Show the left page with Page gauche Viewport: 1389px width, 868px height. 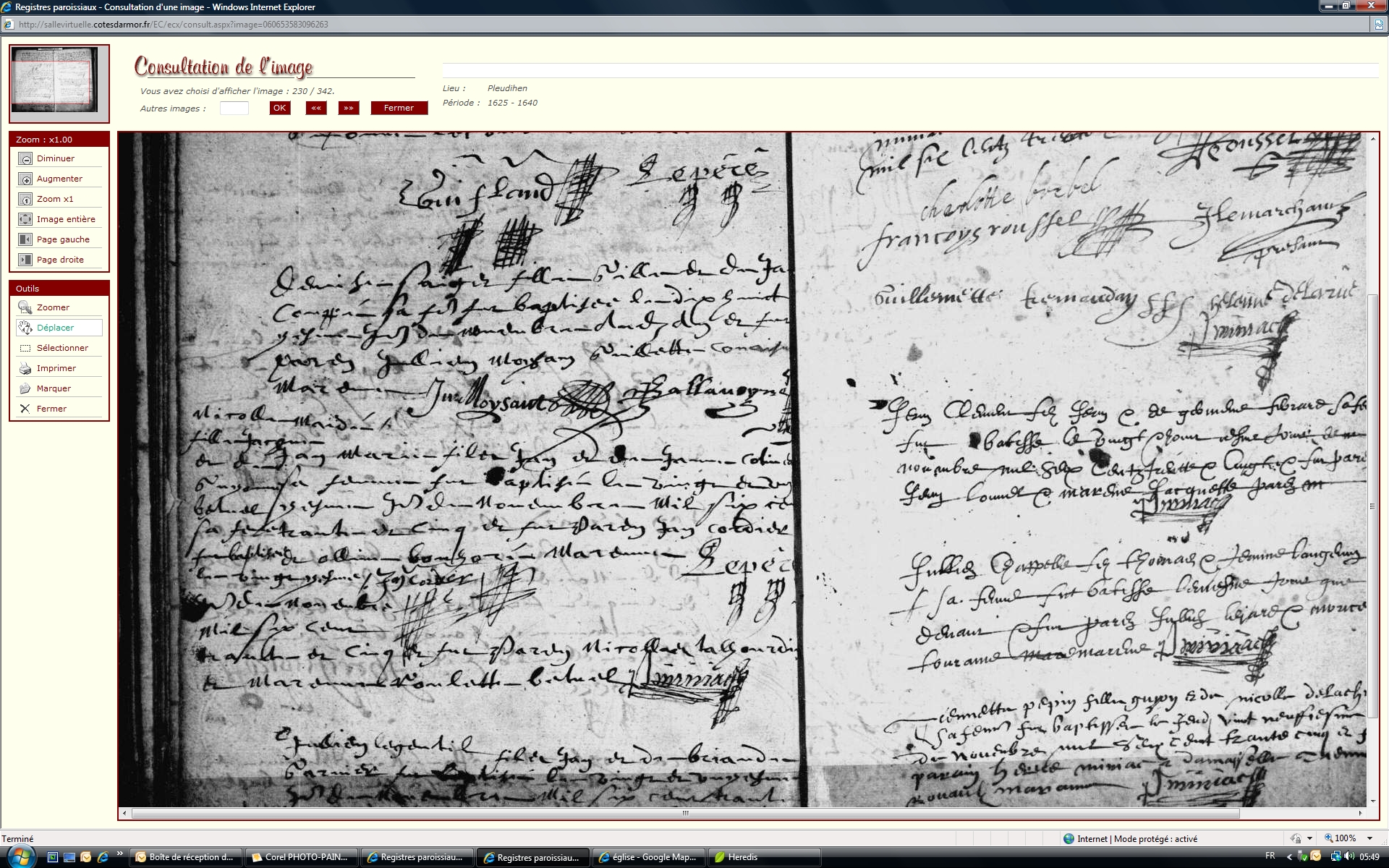click(25, 239)
